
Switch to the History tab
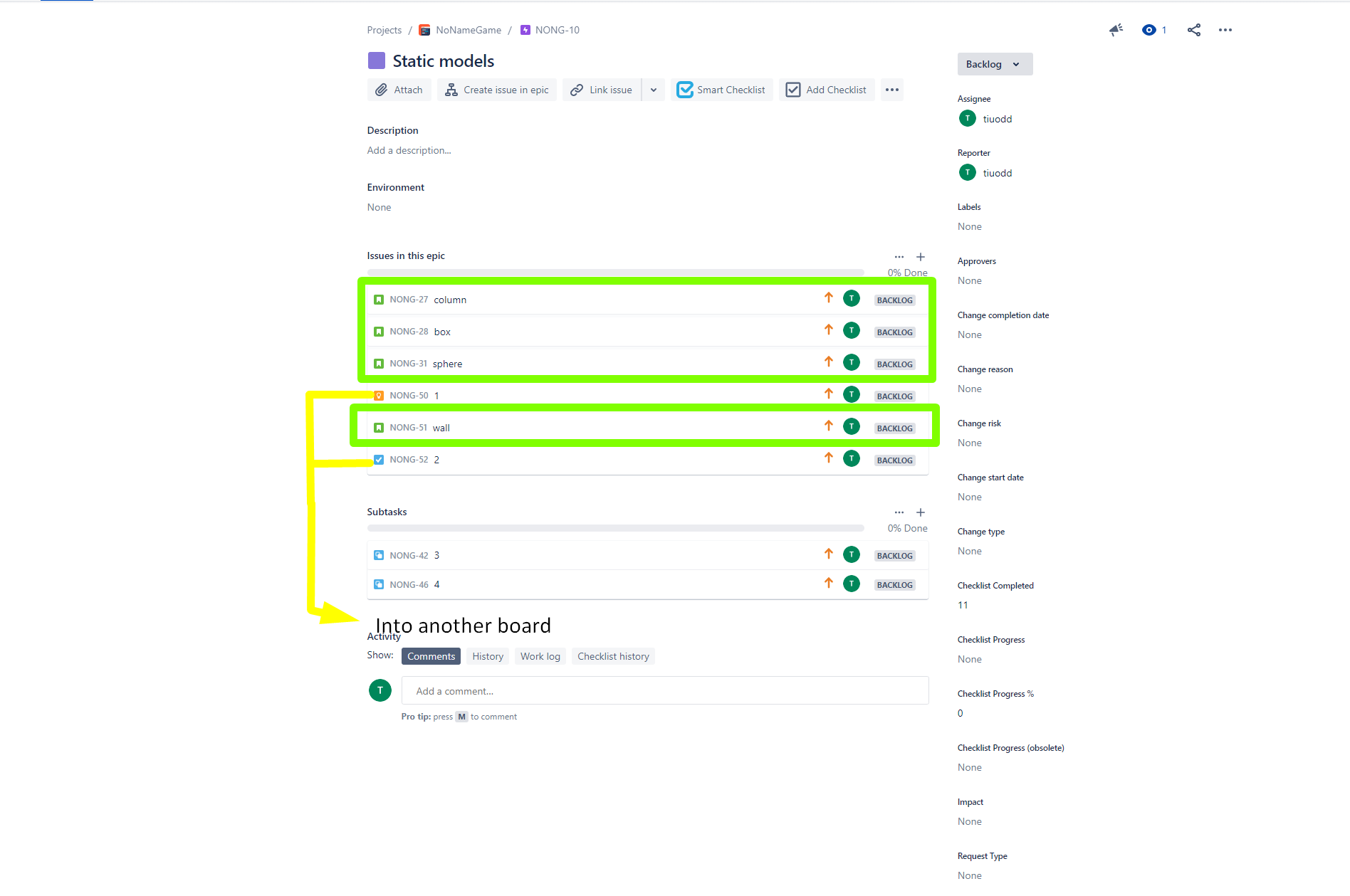click(487, 655)
